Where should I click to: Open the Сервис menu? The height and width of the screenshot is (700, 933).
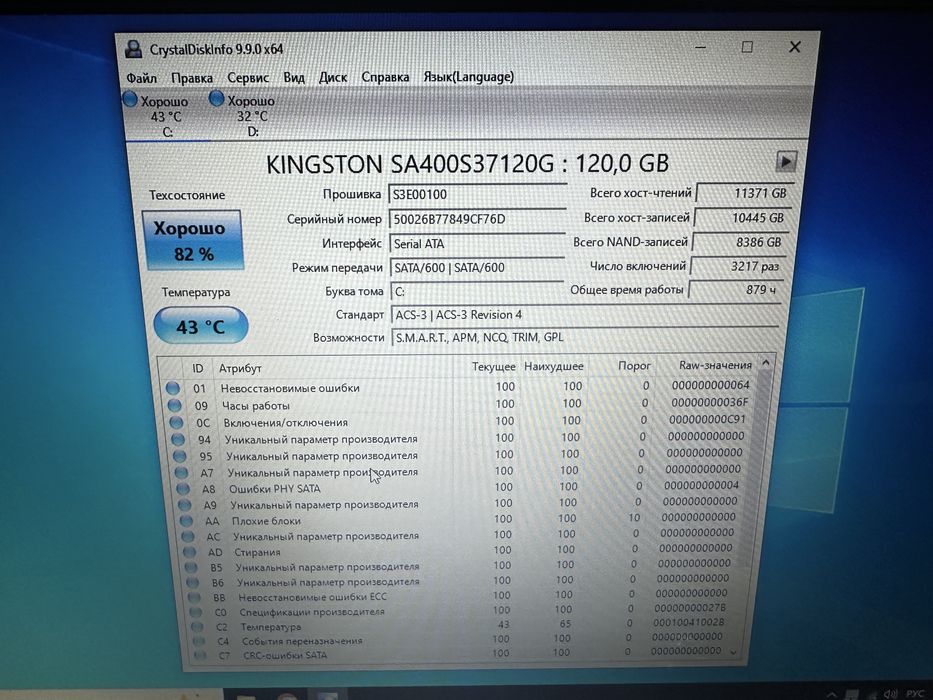pos(248,77)
